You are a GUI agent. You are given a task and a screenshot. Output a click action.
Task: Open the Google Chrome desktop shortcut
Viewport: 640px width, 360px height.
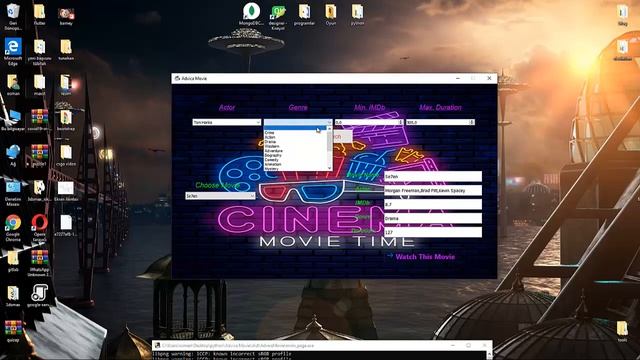(x=13, y=228)
